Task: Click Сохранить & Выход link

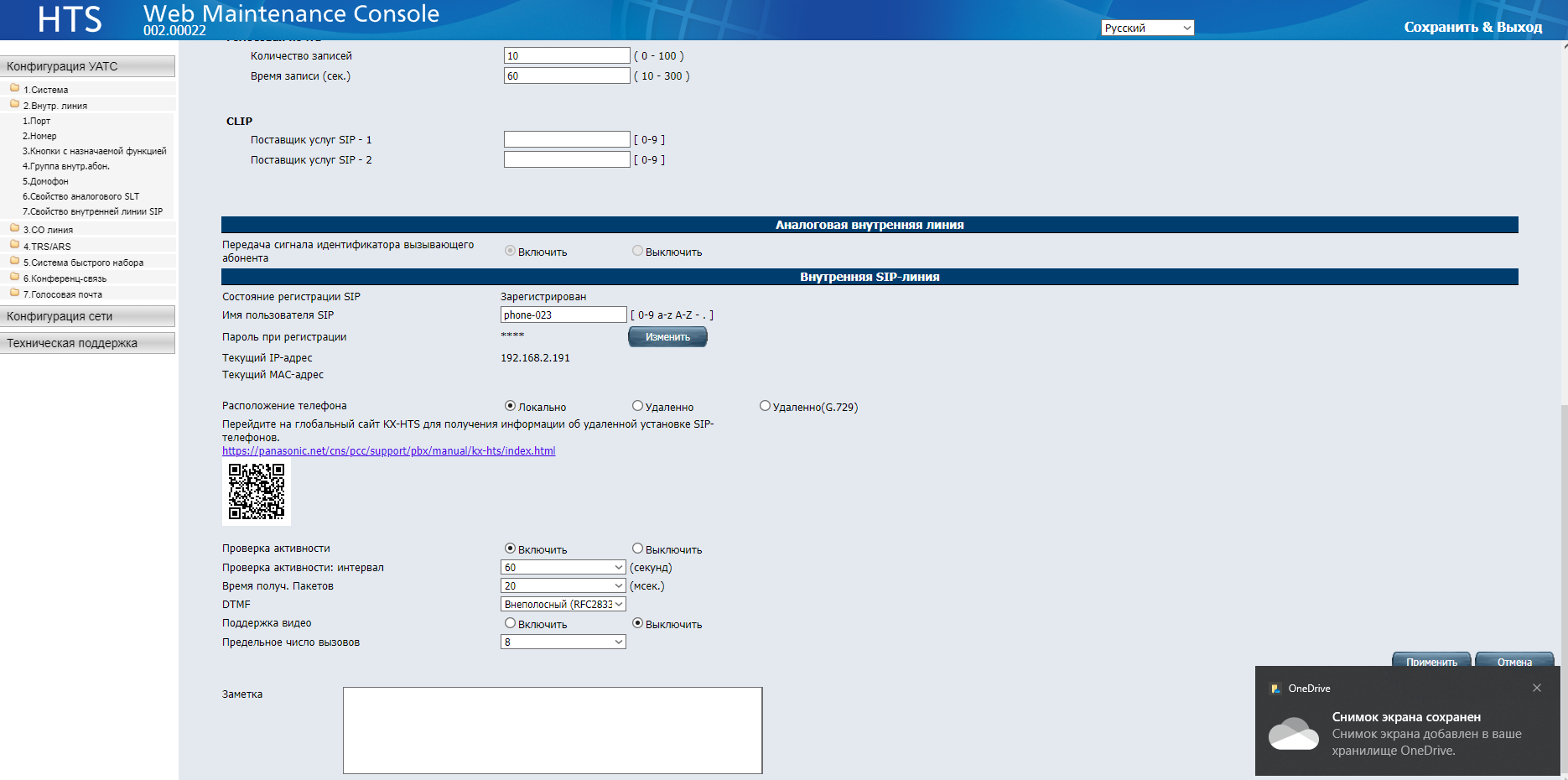Action: [x=1473, y=27]
